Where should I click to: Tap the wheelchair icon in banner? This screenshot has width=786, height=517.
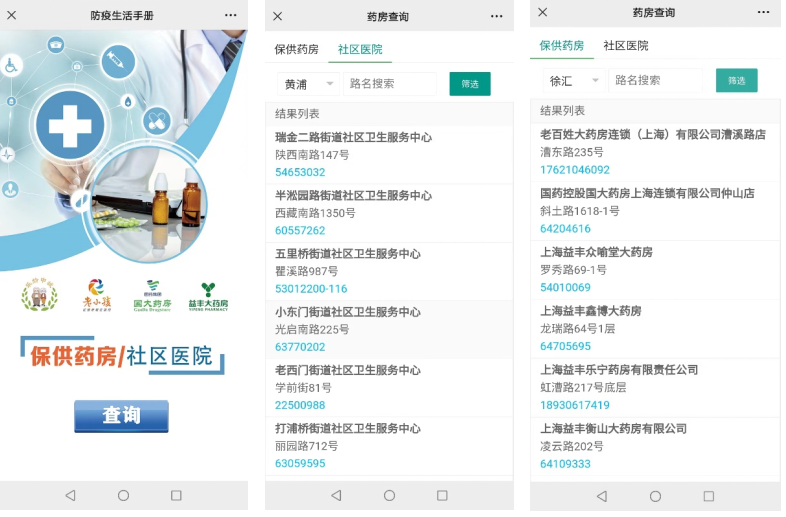point(11,66)
